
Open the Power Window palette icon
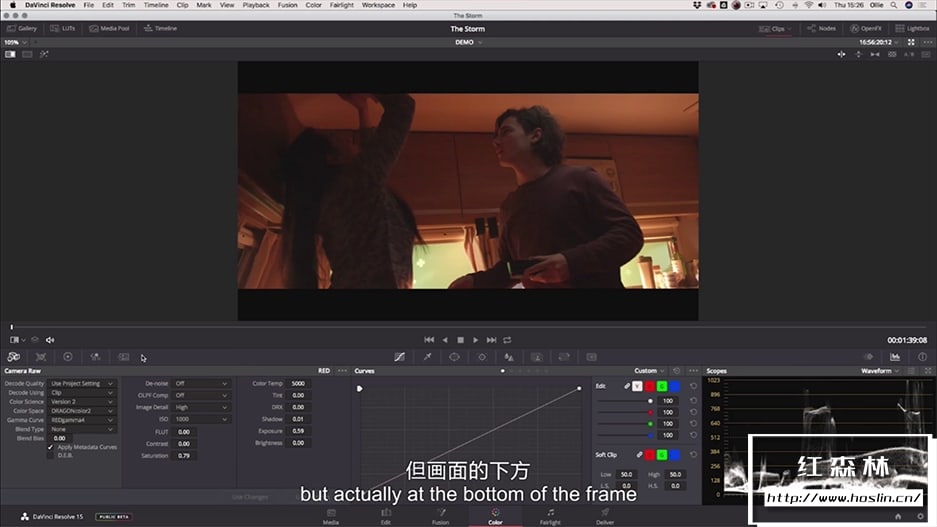pyautogui.click(x=454, y=357)
